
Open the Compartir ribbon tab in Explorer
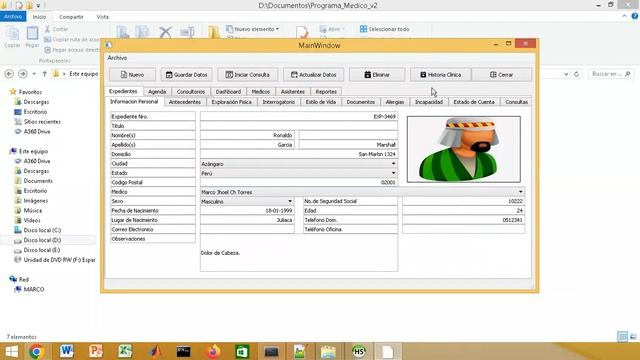pyautogui.click(x=71, y=17)
